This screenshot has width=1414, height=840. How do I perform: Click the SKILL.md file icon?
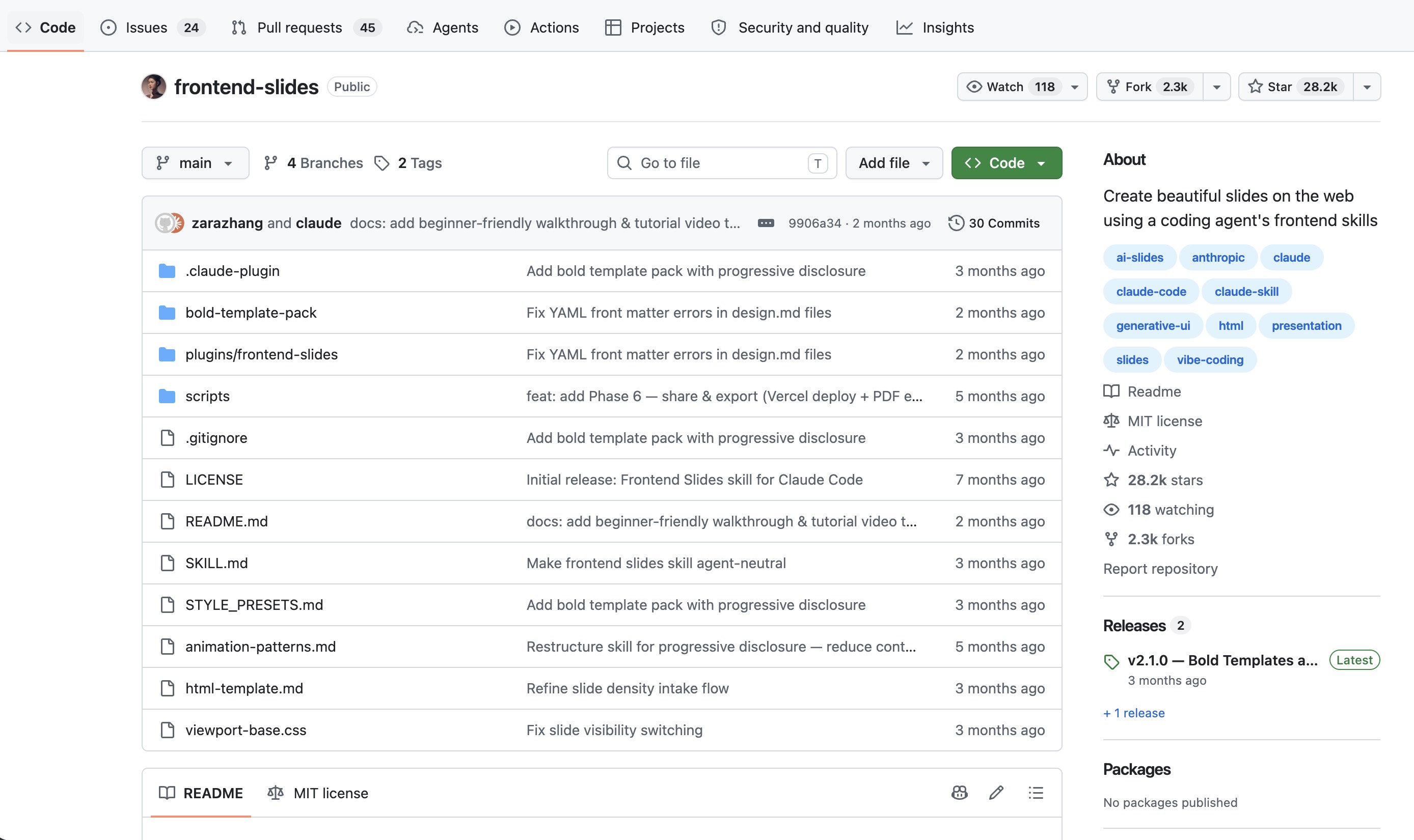[168, 563]
